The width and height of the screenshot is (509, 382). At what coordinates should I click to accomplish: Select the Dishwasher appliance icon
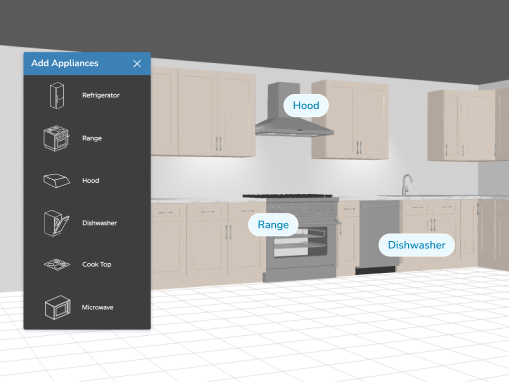[56, 223]
